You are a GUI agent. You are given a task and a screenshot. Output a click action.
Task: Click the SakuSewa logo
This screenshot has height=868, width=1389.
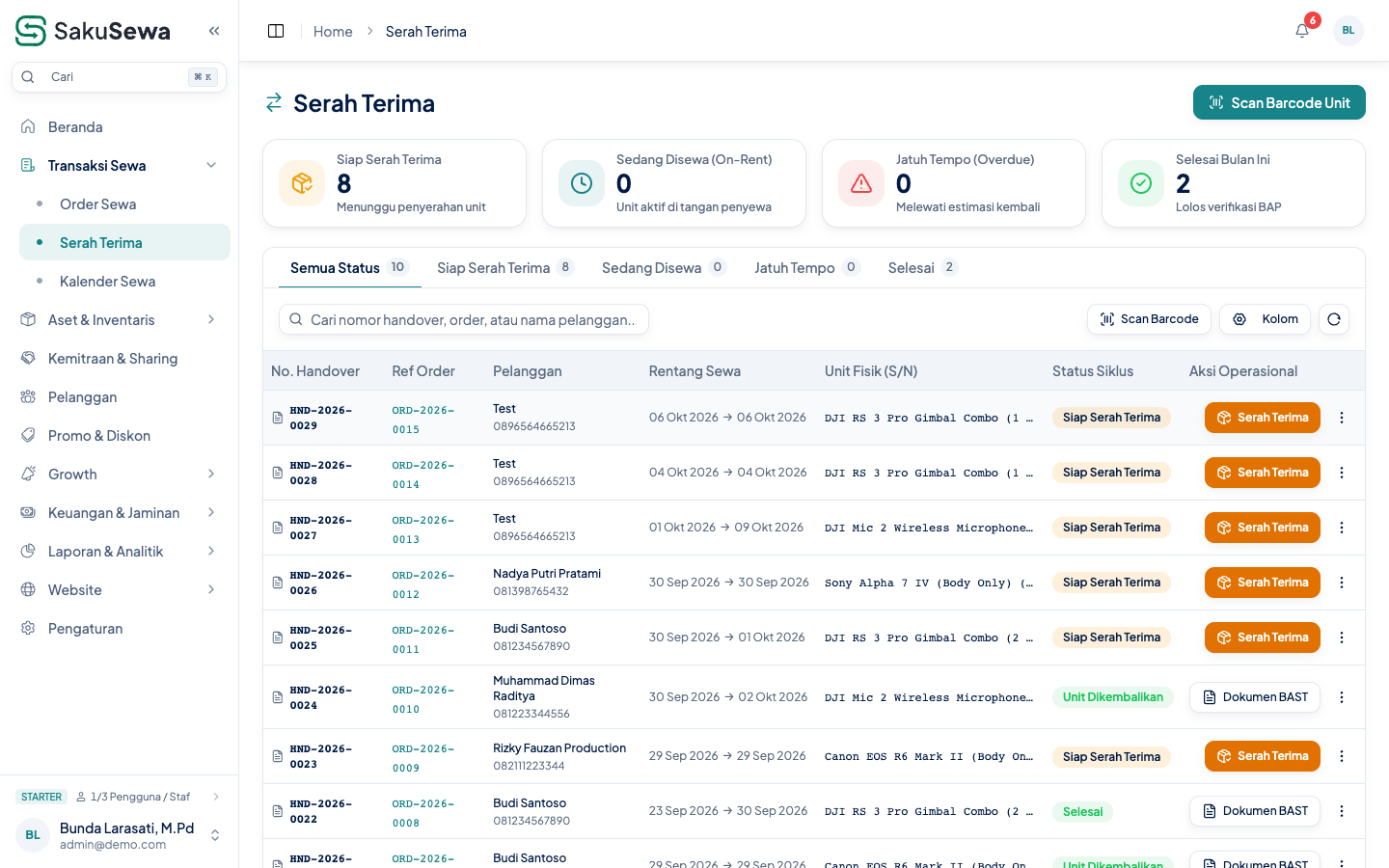[x=93, y=31]
